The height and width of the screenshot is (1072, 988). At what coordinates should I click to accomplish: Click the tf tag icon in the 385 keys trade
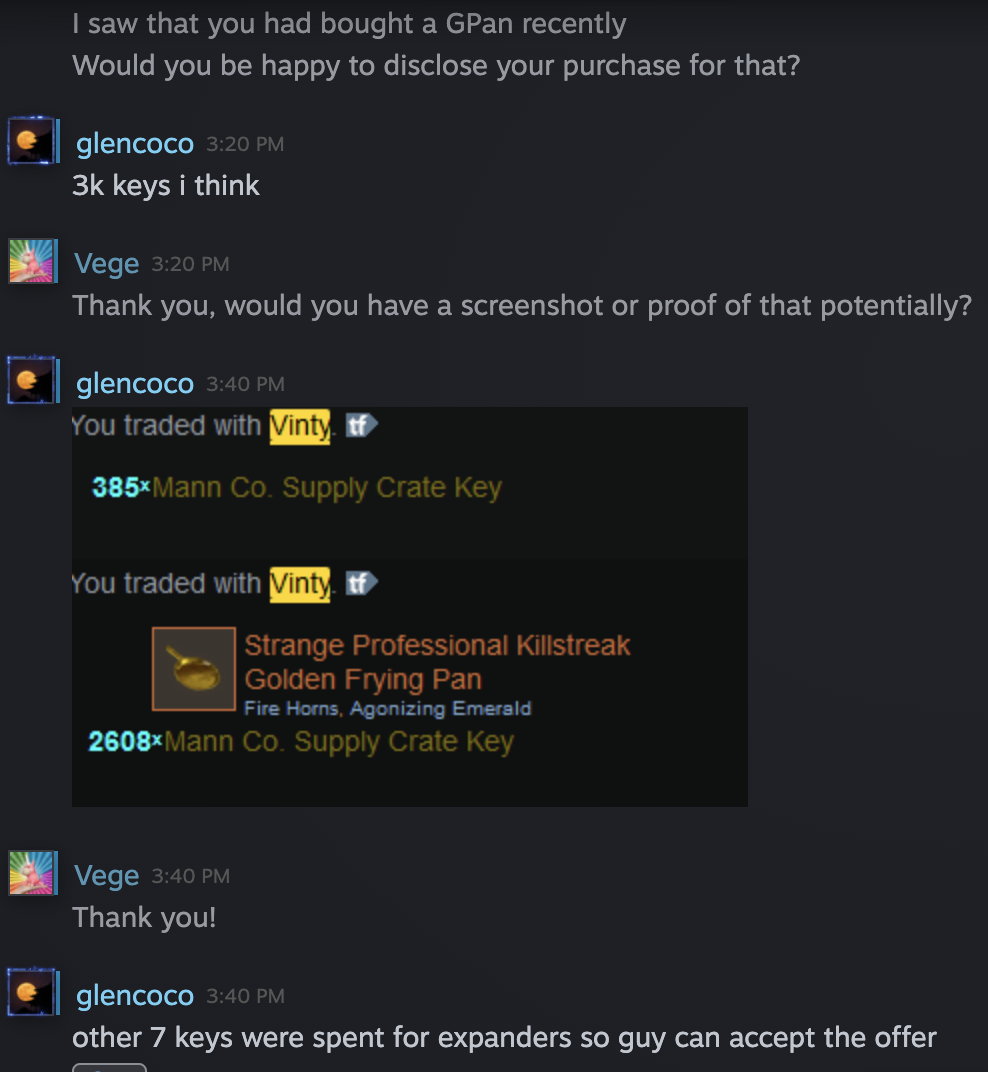click(361, 425)
